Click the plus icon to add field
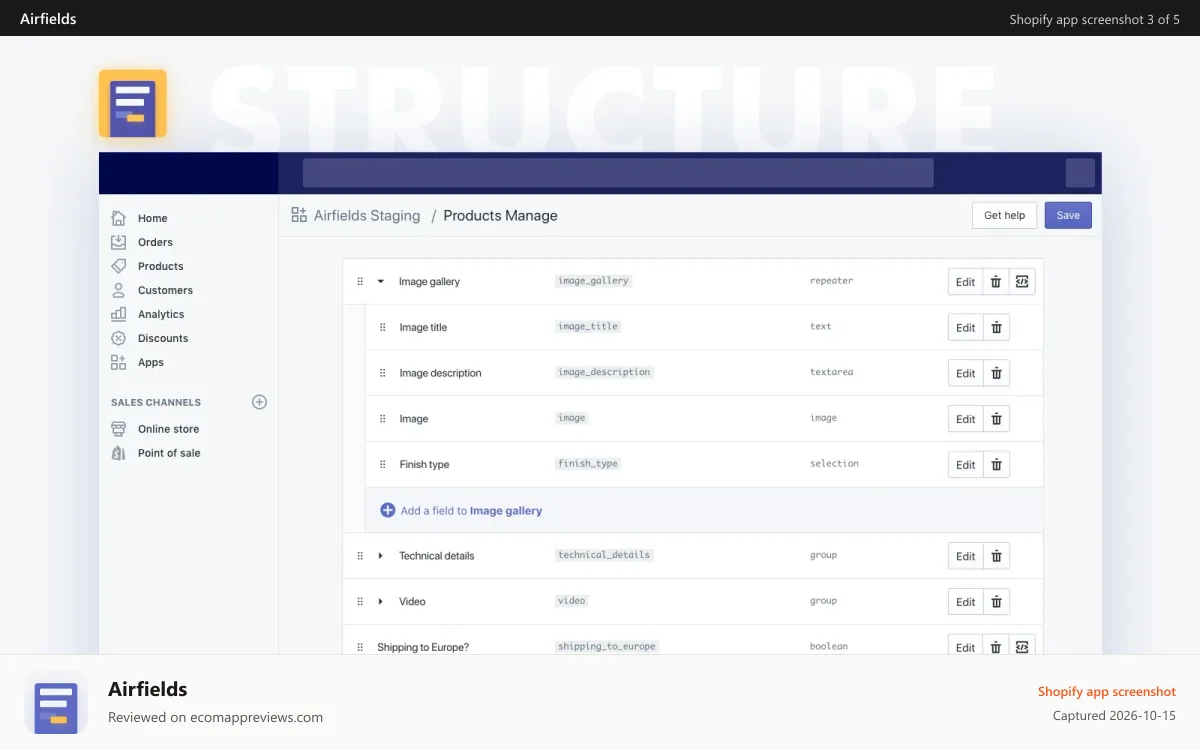 pyautogui.click(x=388, y=510)
